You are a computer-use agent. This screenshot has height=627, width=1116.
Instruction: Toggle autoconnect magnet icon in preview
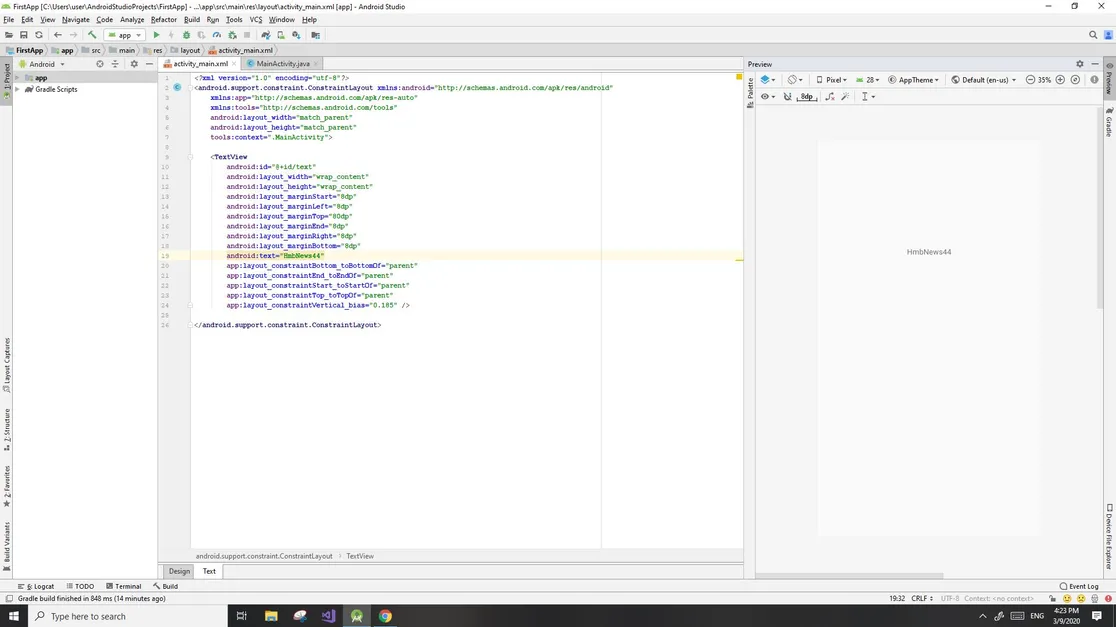(787, 97)
